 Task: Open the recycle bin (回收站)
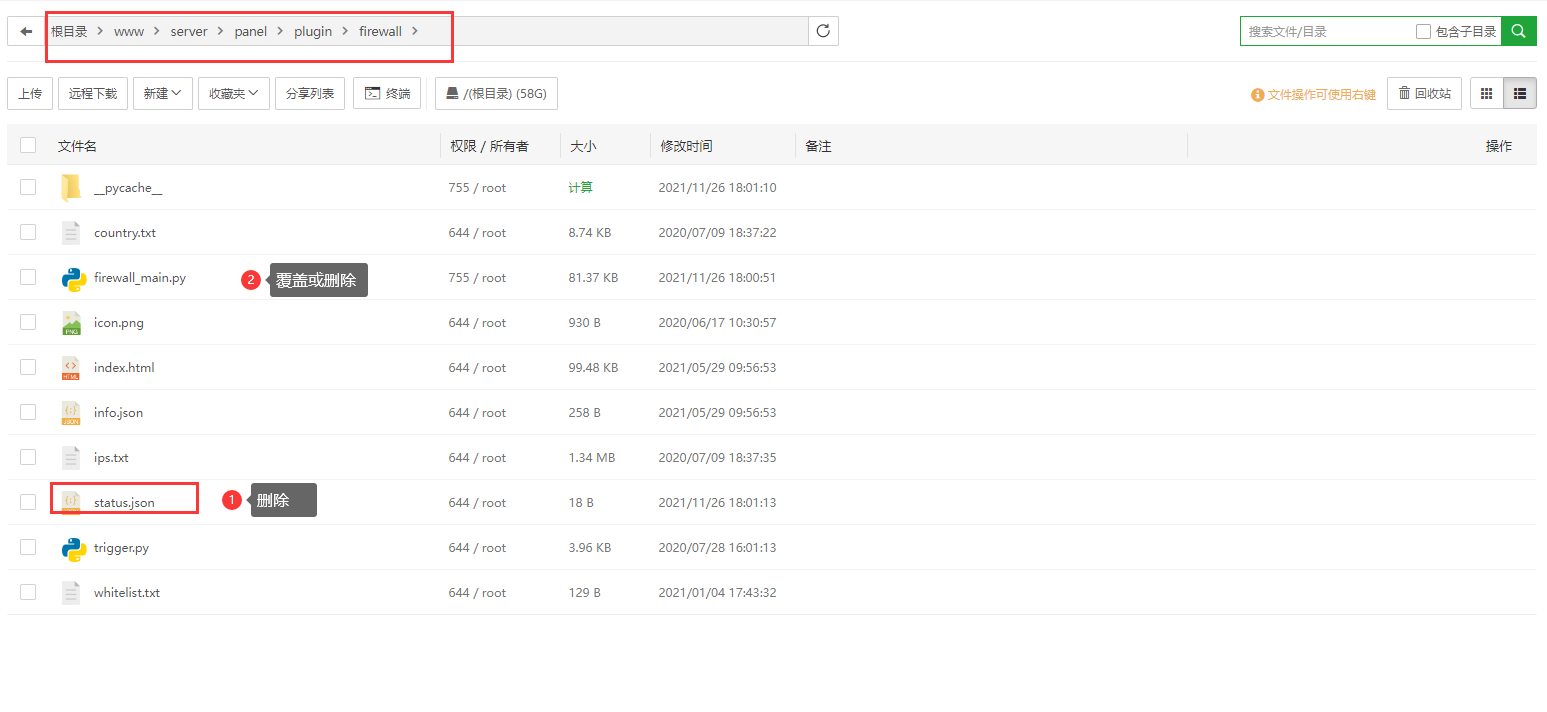[x=1424, y=93]
